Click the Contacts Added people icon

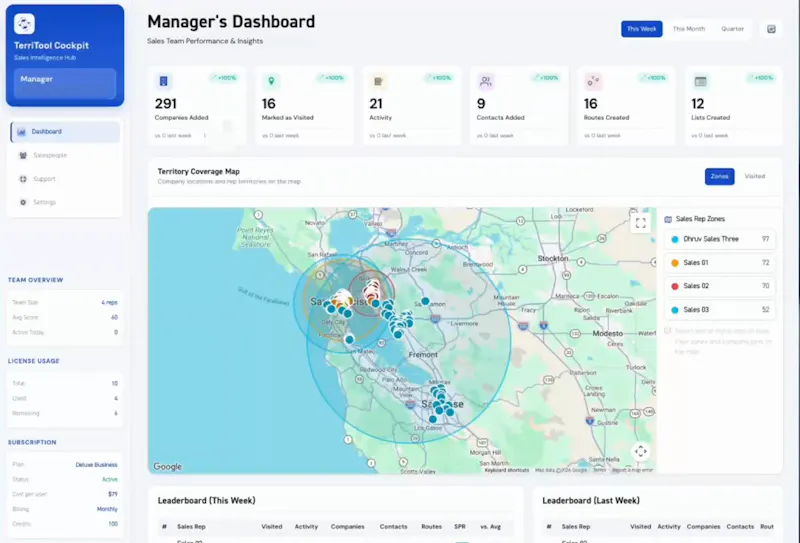[486, 81]
